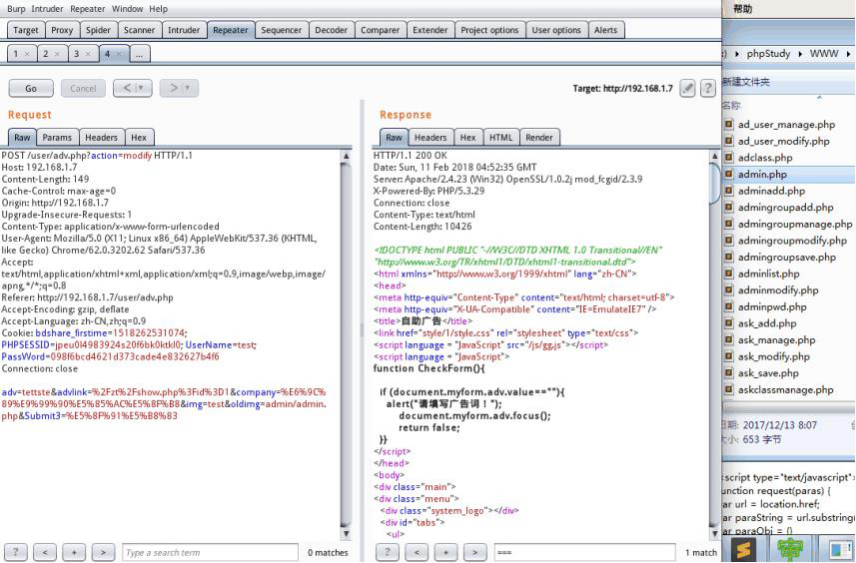The image size is (856, 563).
Task: Show response Headers tab
Action: tap(431, 137)
